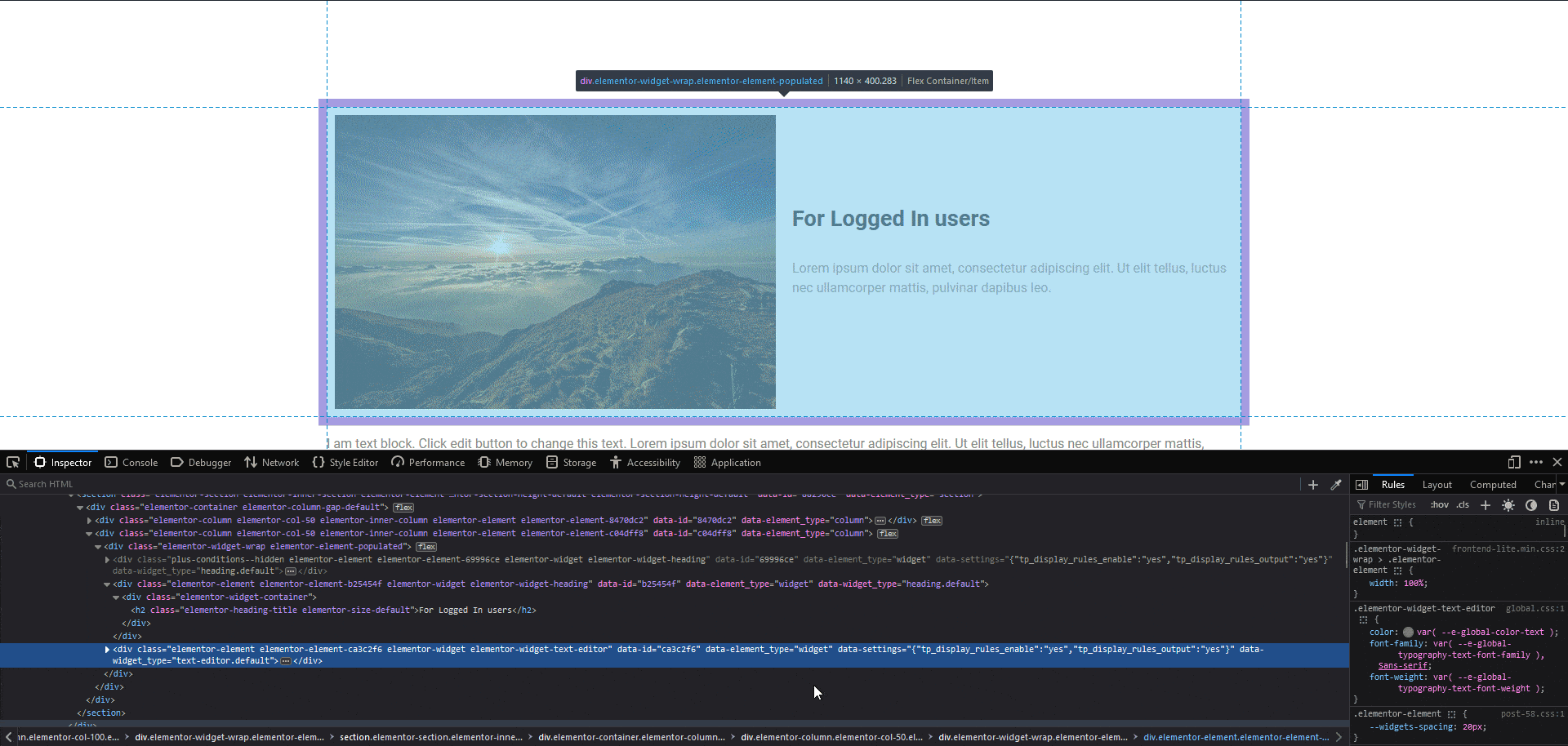Select the div.elementor-column.elementor-col-50 breadcrumb
Viewport: 1568px width, 746px height.
point(831,737)
